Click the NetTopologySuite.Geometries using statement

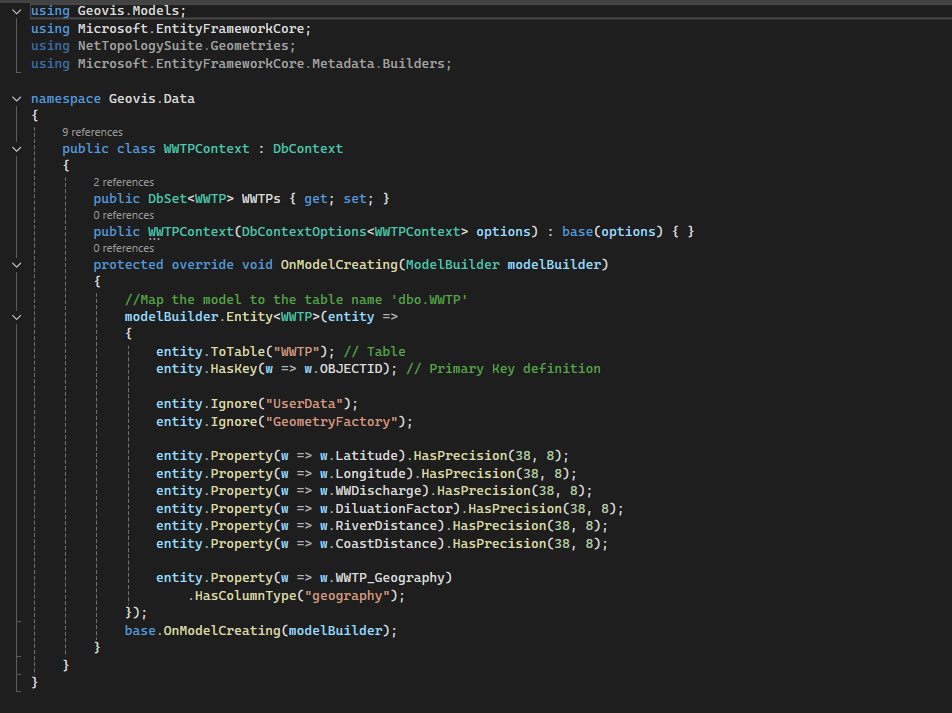(186, 46)
